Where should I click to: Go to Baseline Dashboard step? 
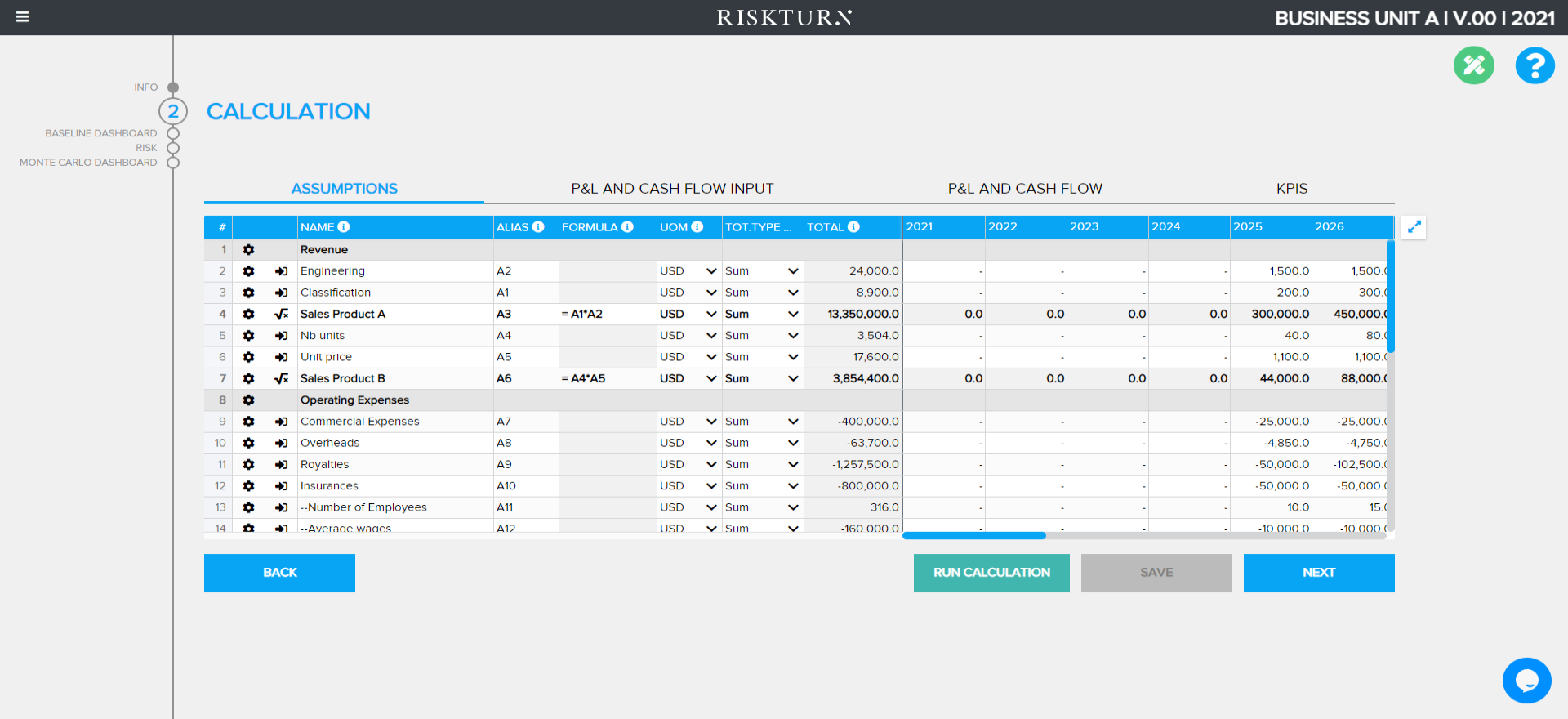click(x=100, y=133)
